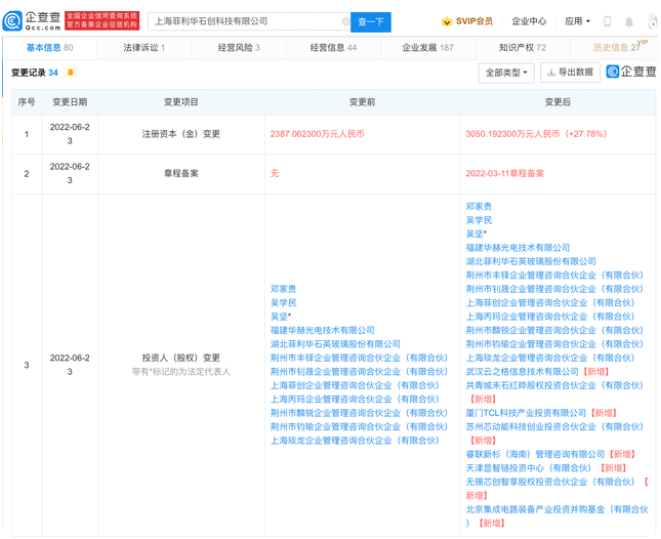Open the 全部类型 filter dropdown

[x=506, y=72]
